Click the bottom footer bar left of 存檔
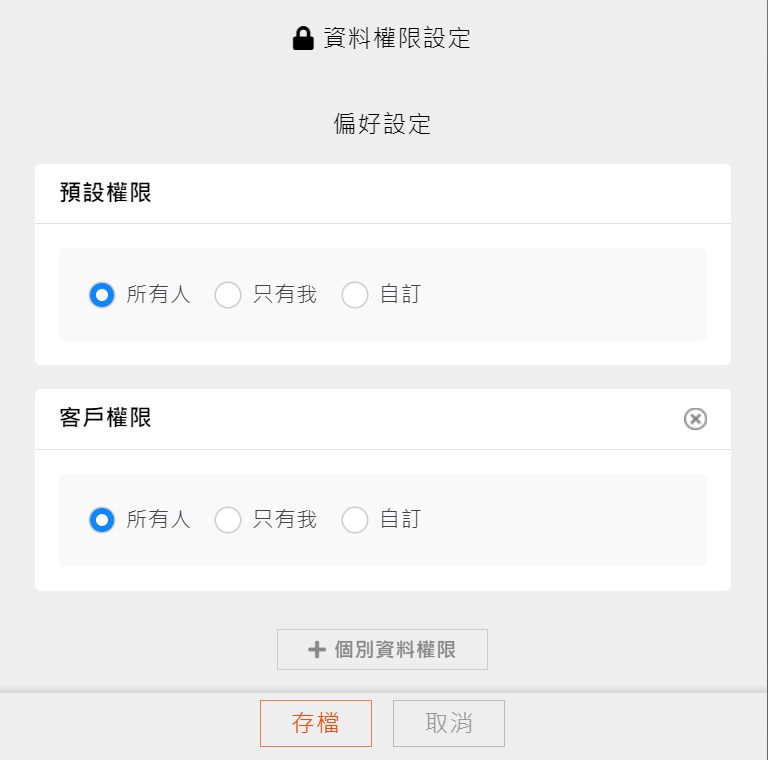 click(x=130, y=724)
